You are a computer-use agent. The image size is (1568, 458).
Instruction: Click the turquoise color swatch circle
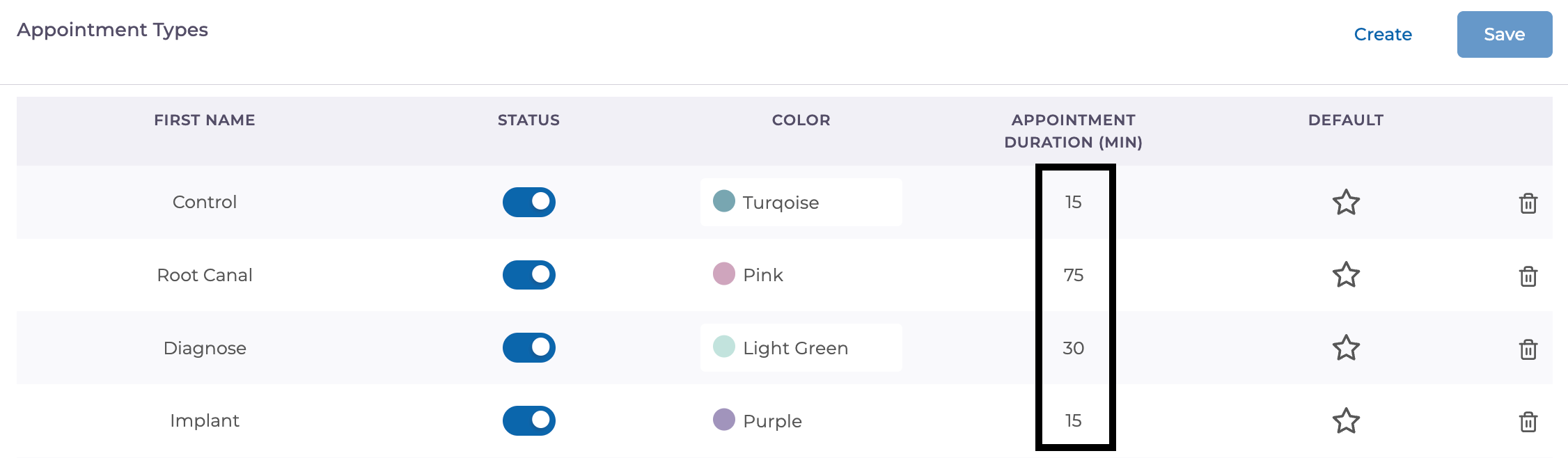click(x=724, y=201)
